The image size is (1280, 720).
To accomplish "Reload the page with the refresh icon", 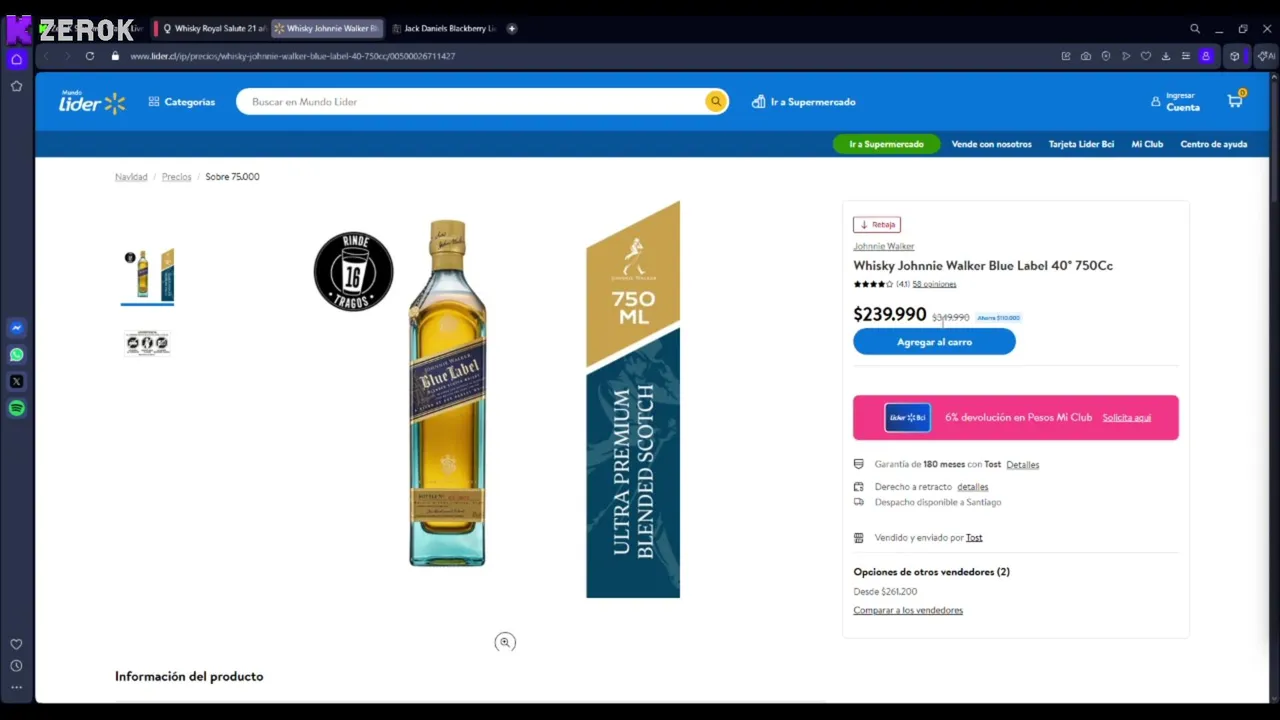I will pyautogui.click(x=90, y=56).
